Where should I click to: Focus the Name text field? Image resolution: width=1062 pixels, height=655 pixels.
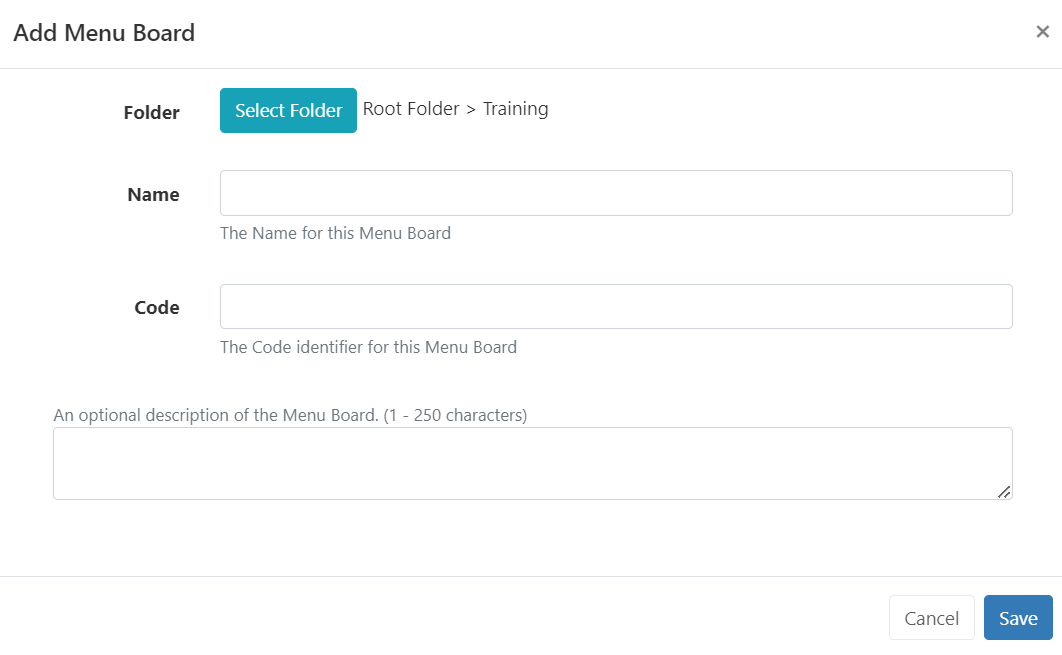pyautogui.click(x=616, y=193)
